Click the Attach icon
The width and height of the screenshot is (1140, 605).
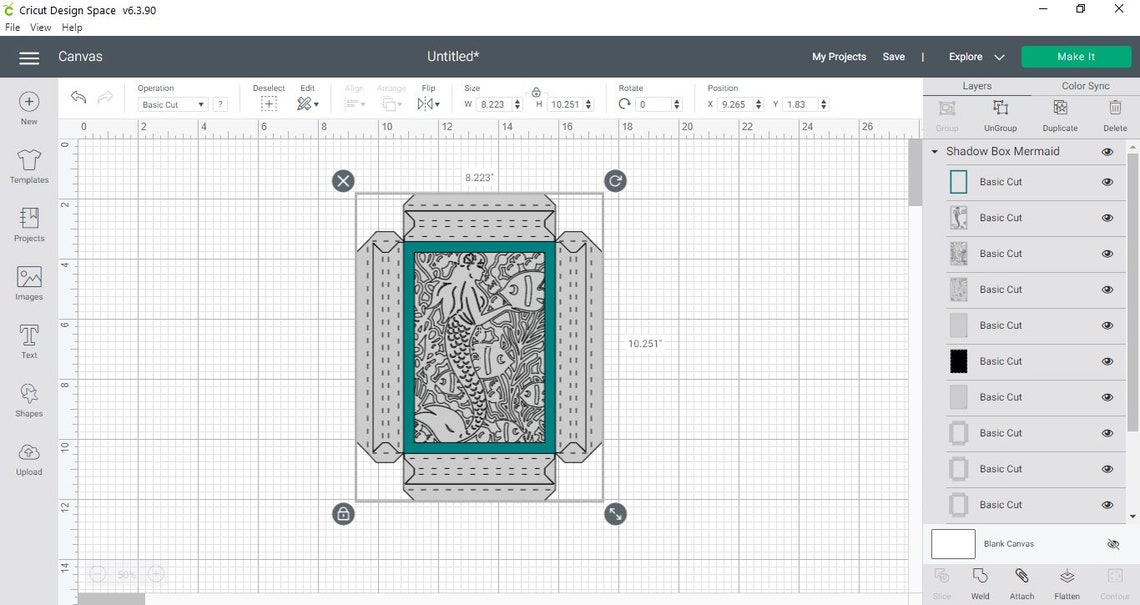click(1021, 578)
